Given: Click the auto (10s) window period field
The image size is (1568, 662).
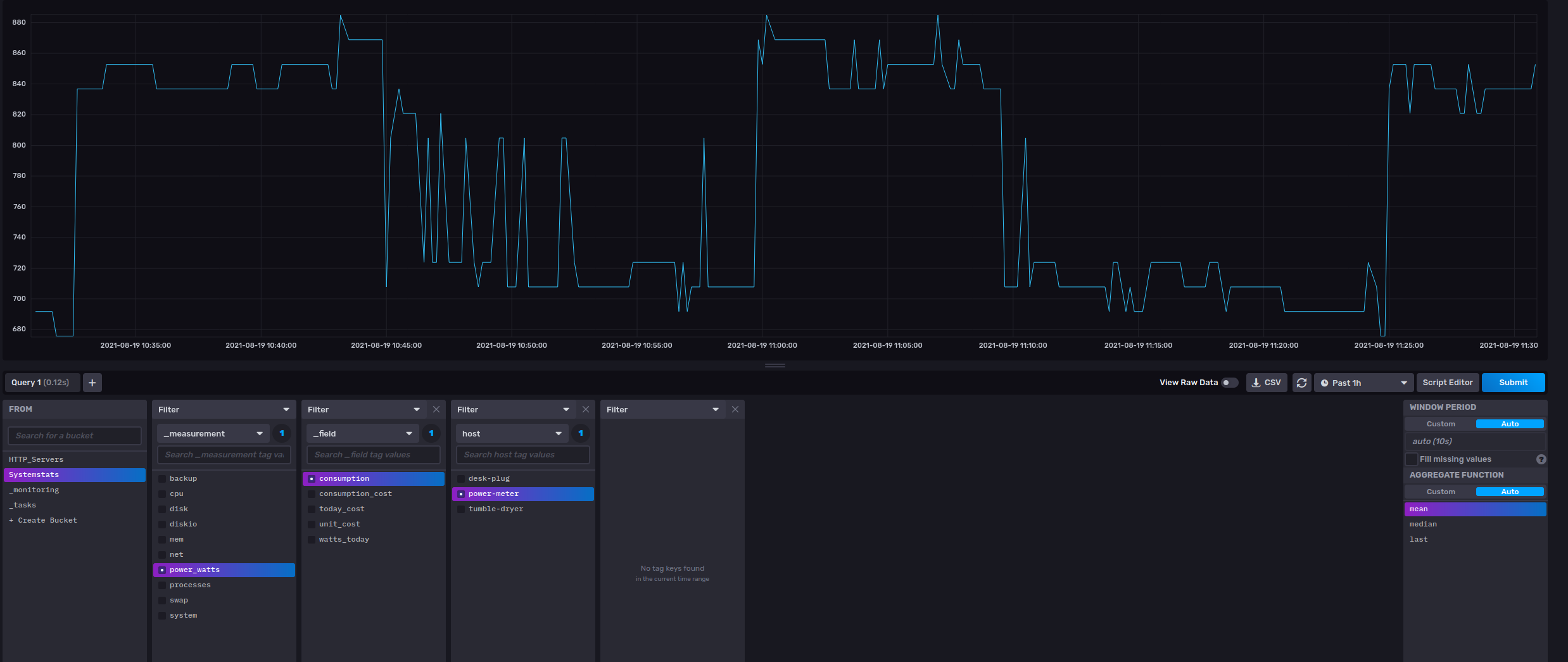Looking at the screenshot, I should pos(1475,442).
